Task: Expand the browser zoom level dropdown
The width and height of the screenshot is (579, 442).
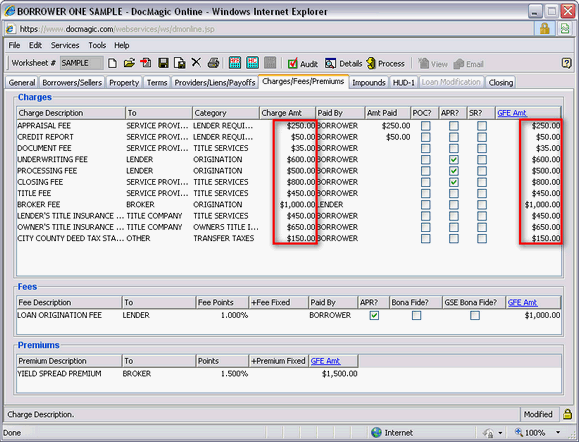Action: pos(558,432)
